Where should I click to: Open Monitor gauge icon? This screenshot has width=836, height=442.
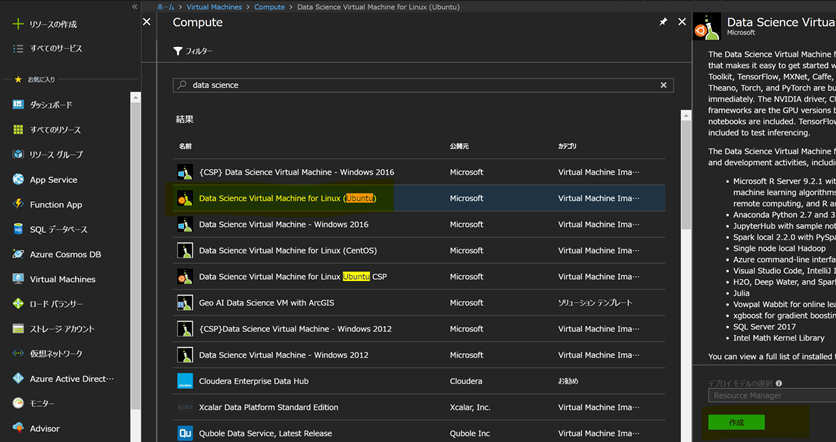tap(18, 404)
